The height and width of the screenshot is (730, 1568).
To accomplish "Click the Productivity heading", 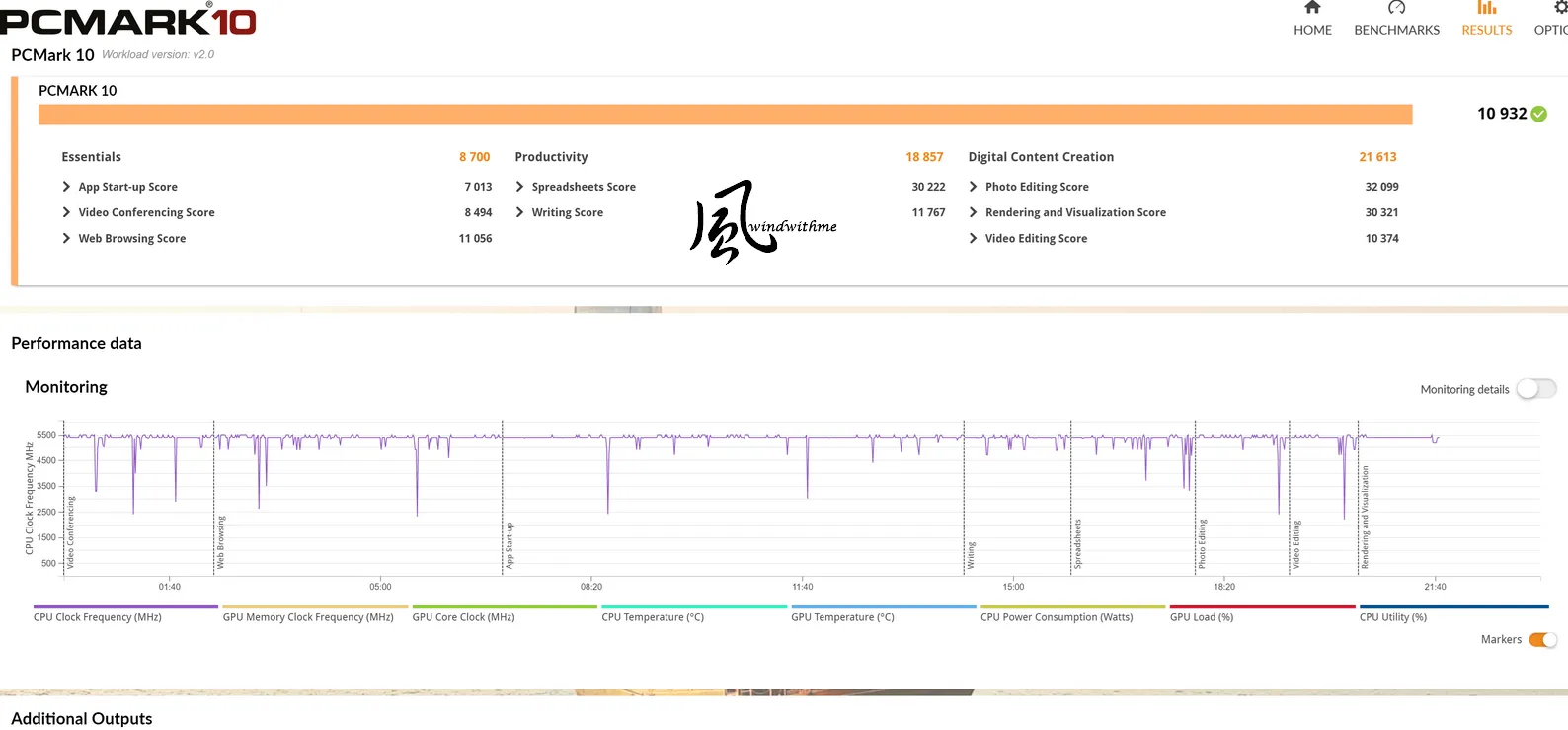I will click(551, 157).
